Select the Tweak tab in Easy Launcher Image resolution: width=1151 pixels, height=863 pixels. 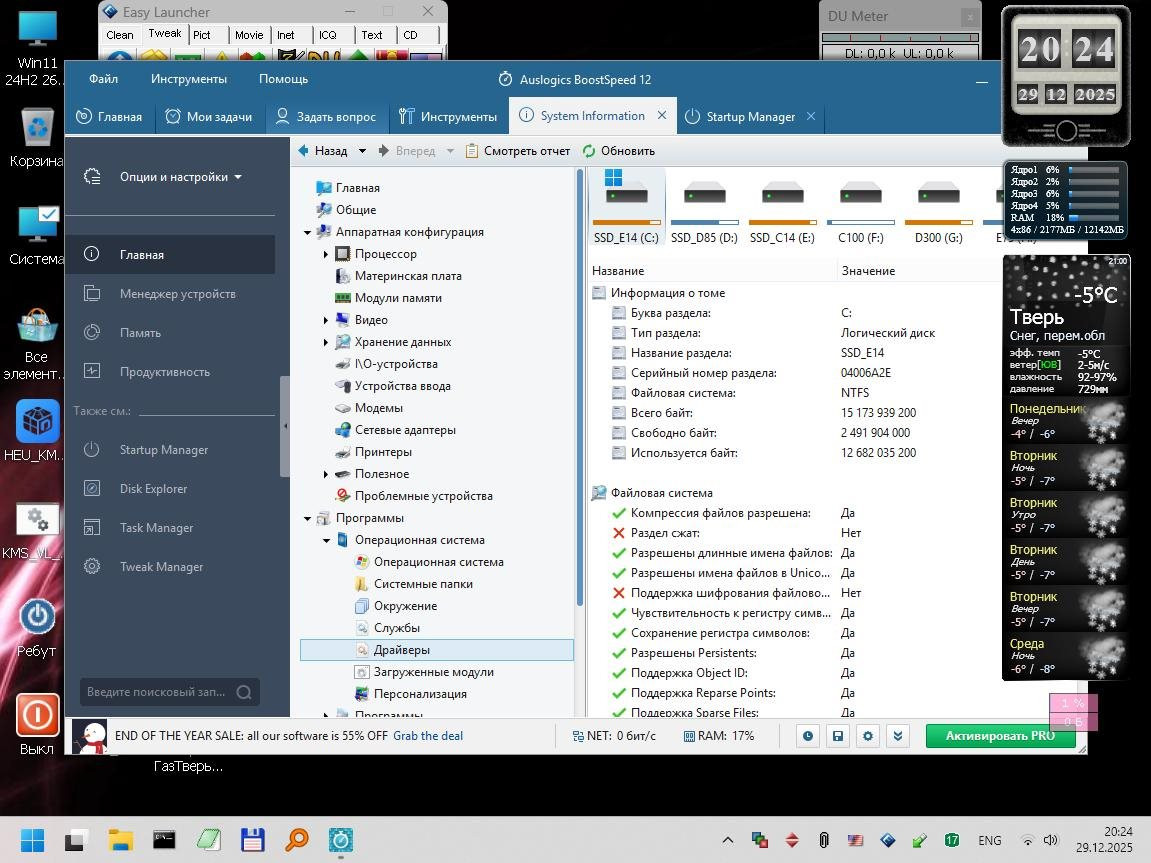coord(164,34)
